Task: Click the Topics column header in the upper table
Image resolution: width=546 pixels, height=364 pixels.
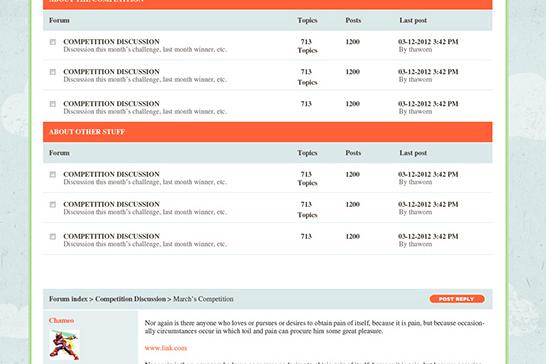Action: coord(307,21)
